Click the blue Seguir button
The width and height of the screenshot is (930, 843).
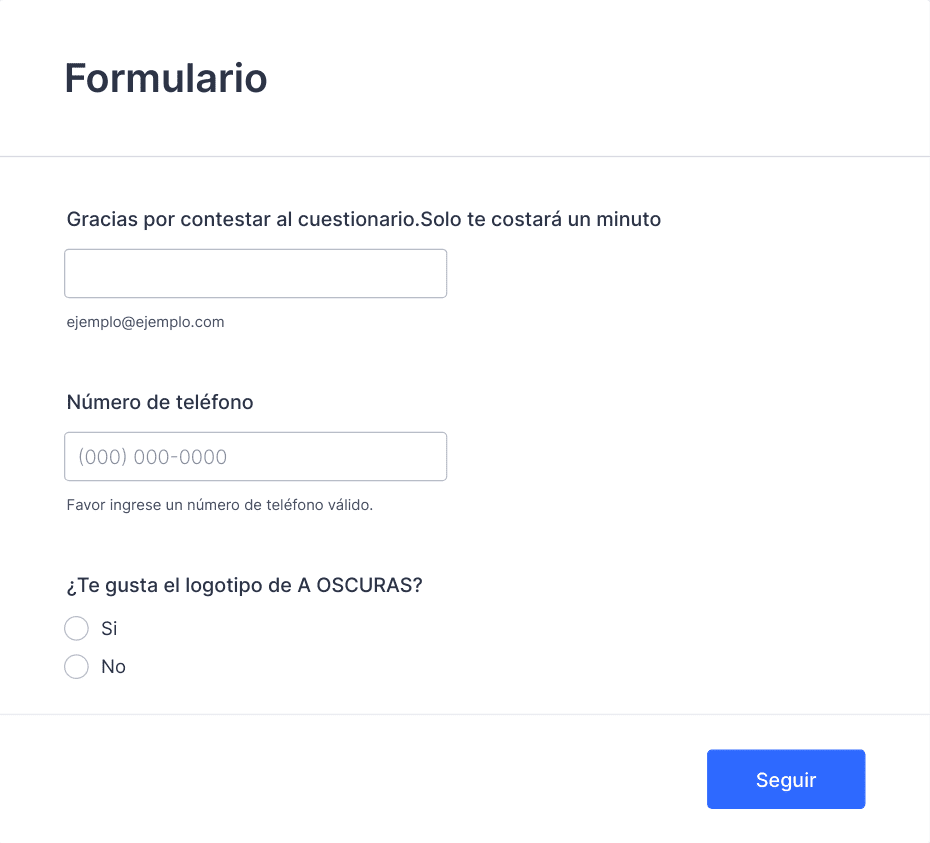pos(786,779)
